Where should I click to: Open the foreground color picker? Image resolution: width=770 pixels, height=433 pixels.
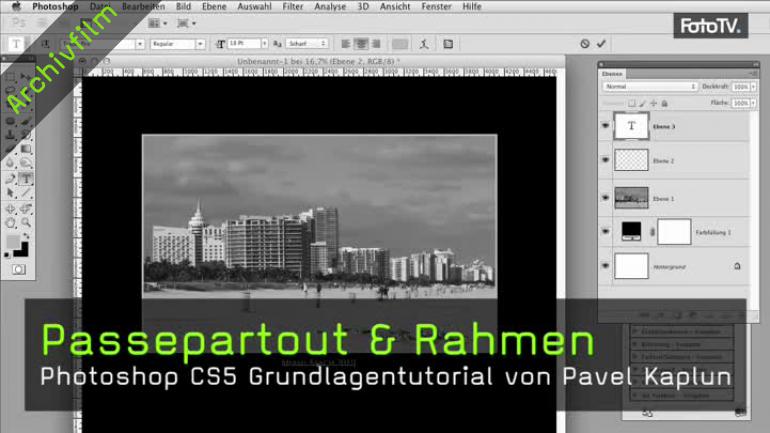click(13, 242)
